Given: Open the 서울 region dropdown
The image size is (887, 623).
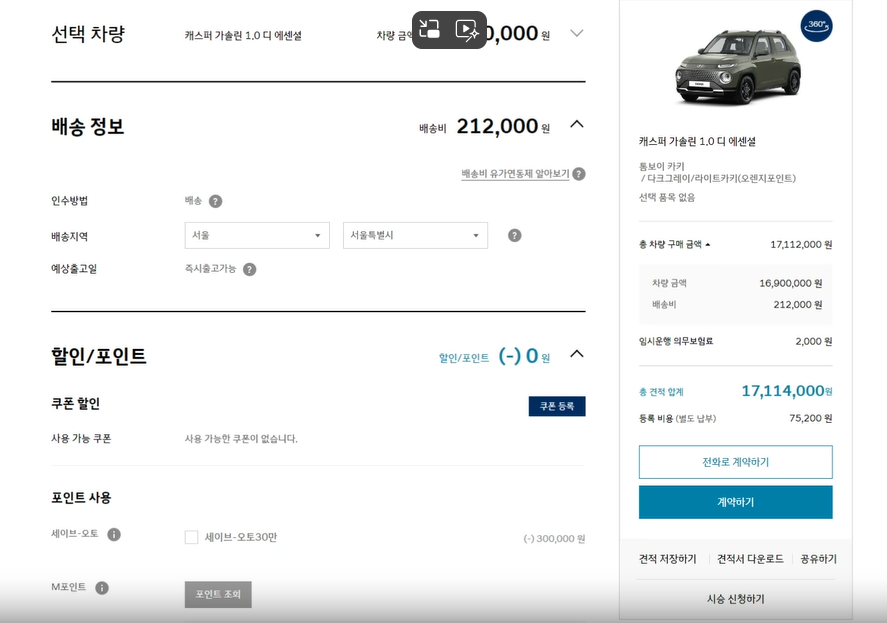Looking at the screenshot, I should pos(257,235).
